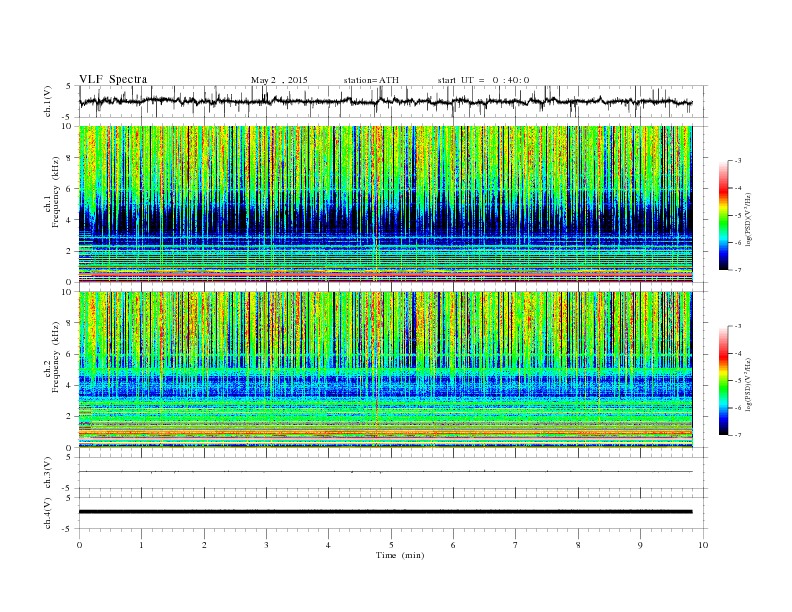Viewport: 792px width, 612px height.
Task: Click the "start UT = 0:40:0" text
Action: (483, 80)
